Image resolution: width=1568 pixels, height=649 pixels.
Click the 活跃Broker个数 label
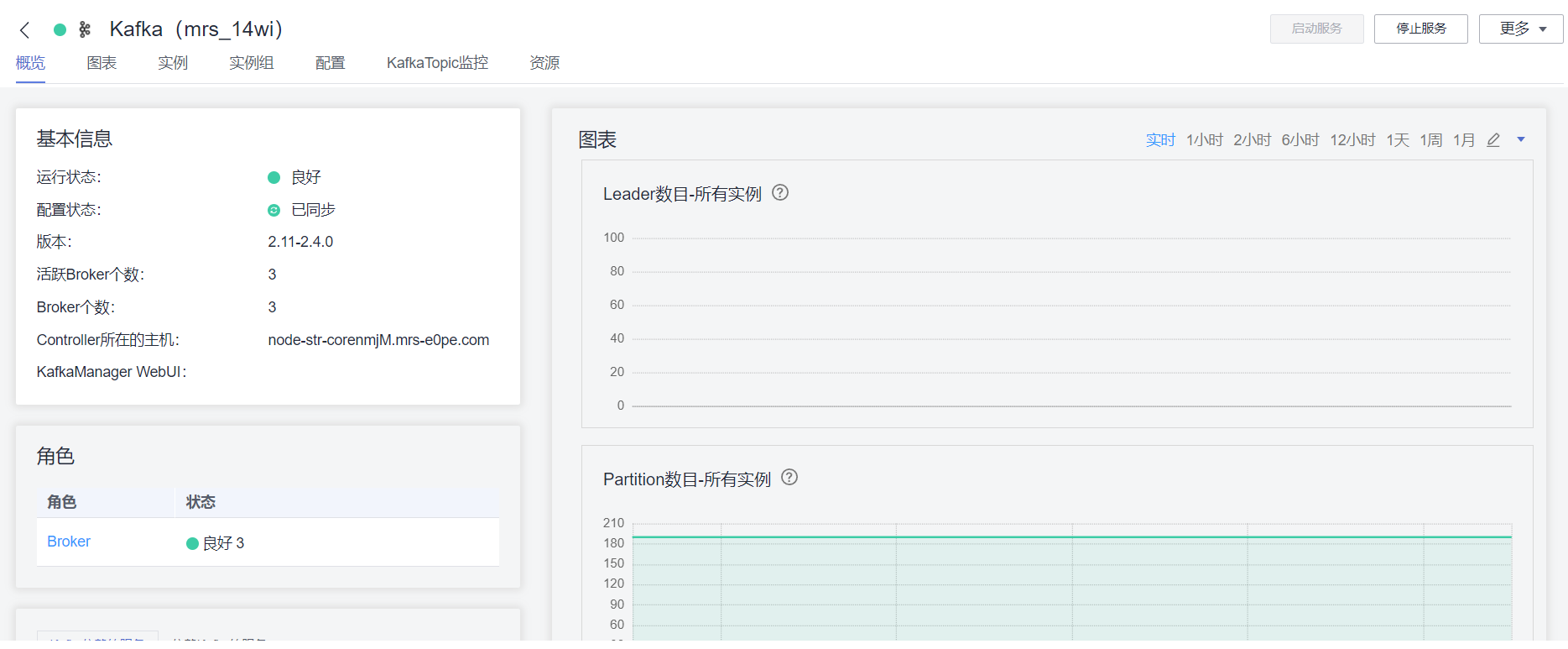coord(90,275)
